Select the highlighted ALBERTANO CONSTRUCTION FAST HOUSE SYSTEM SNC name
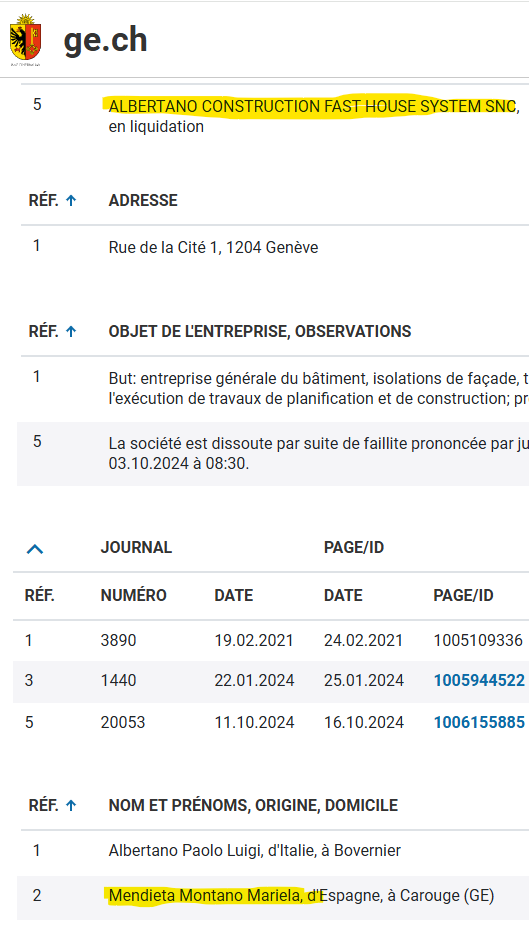 click(312, 106)
